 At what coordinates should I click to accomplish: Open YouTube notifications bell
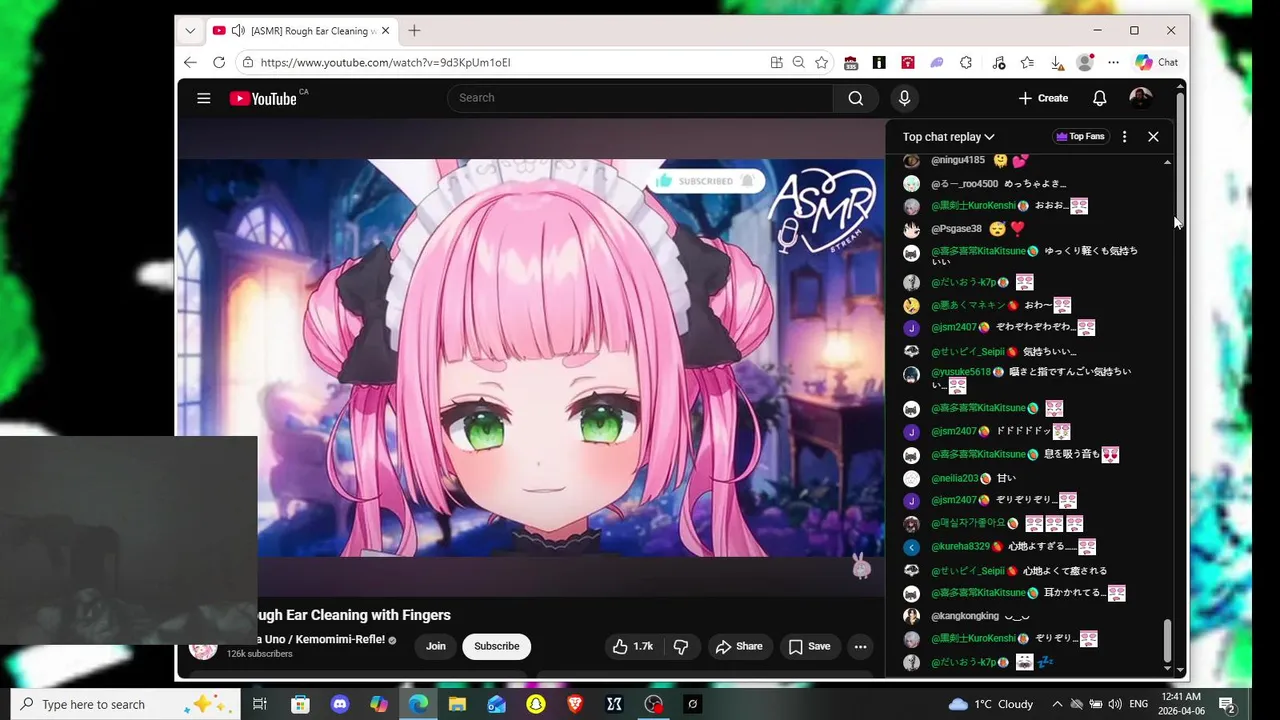pyautogui.click(x=1099, y=98)
